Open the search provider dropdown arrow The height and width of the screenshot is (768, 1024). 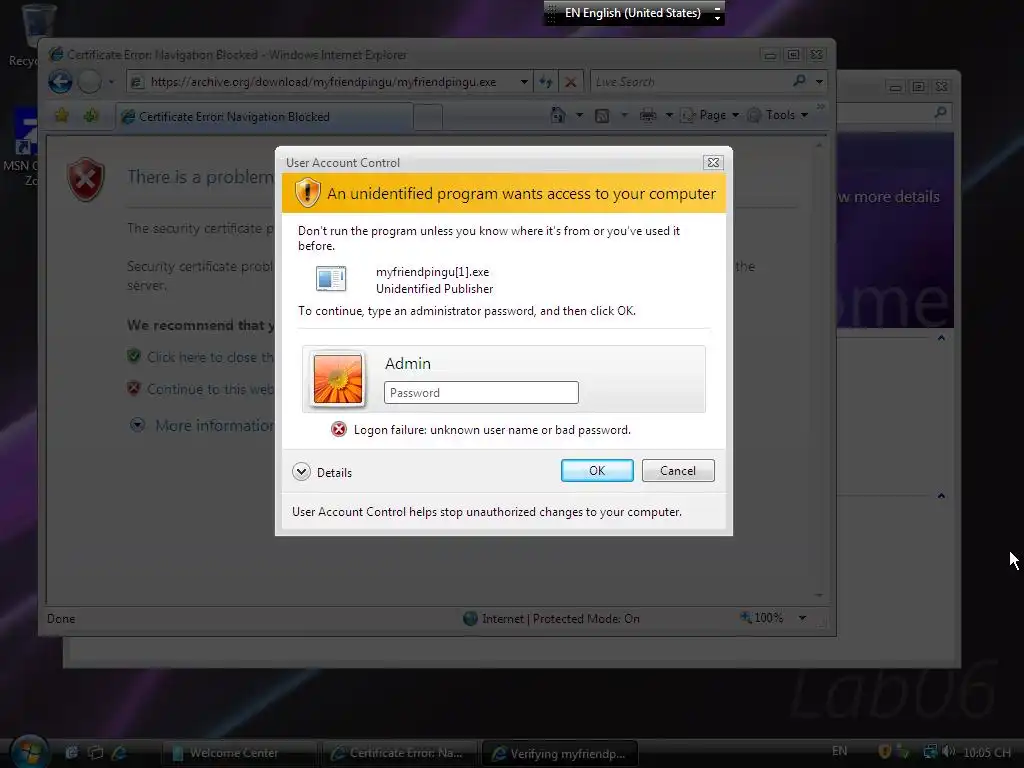tap(819, 82)
